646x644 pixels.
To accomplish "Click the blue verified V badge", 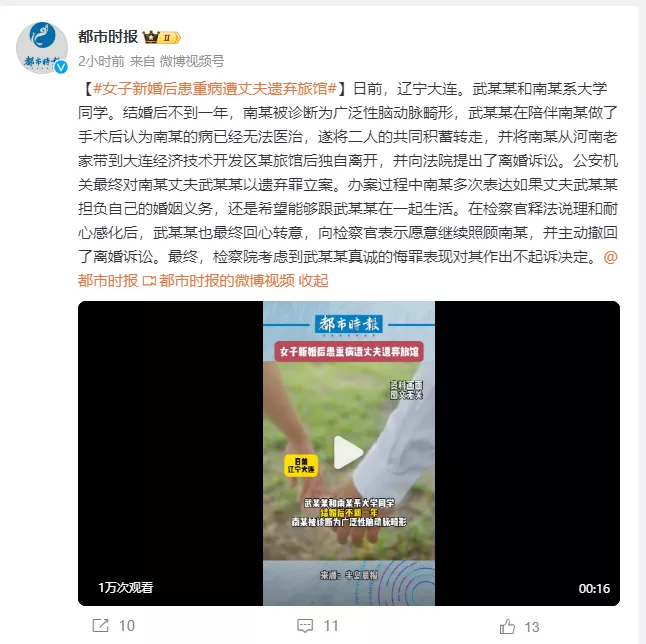I will click(x=61, y=67).
